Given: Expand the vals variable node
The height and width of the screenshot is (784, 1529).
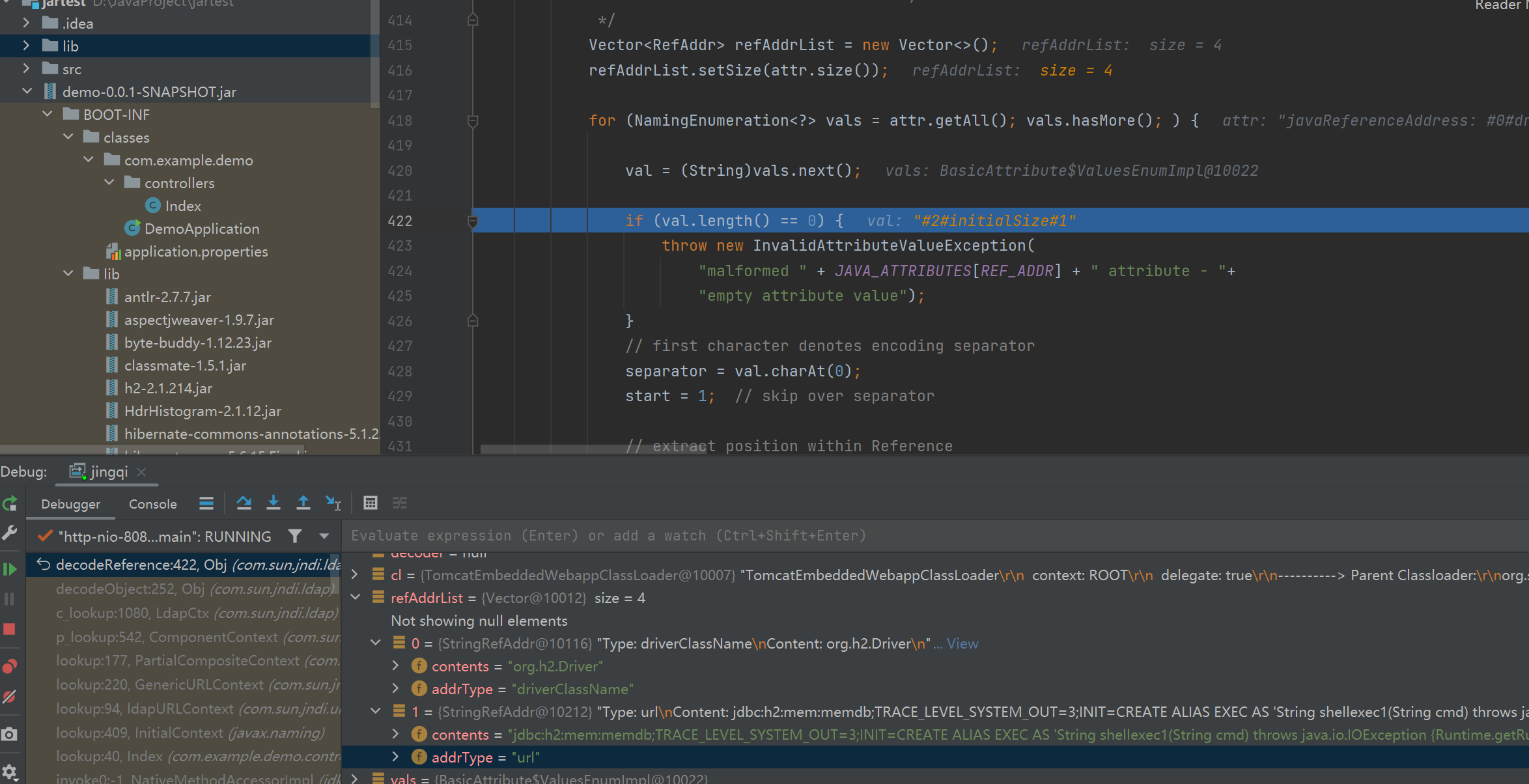Looking at the screenshot, I should 355,778.
